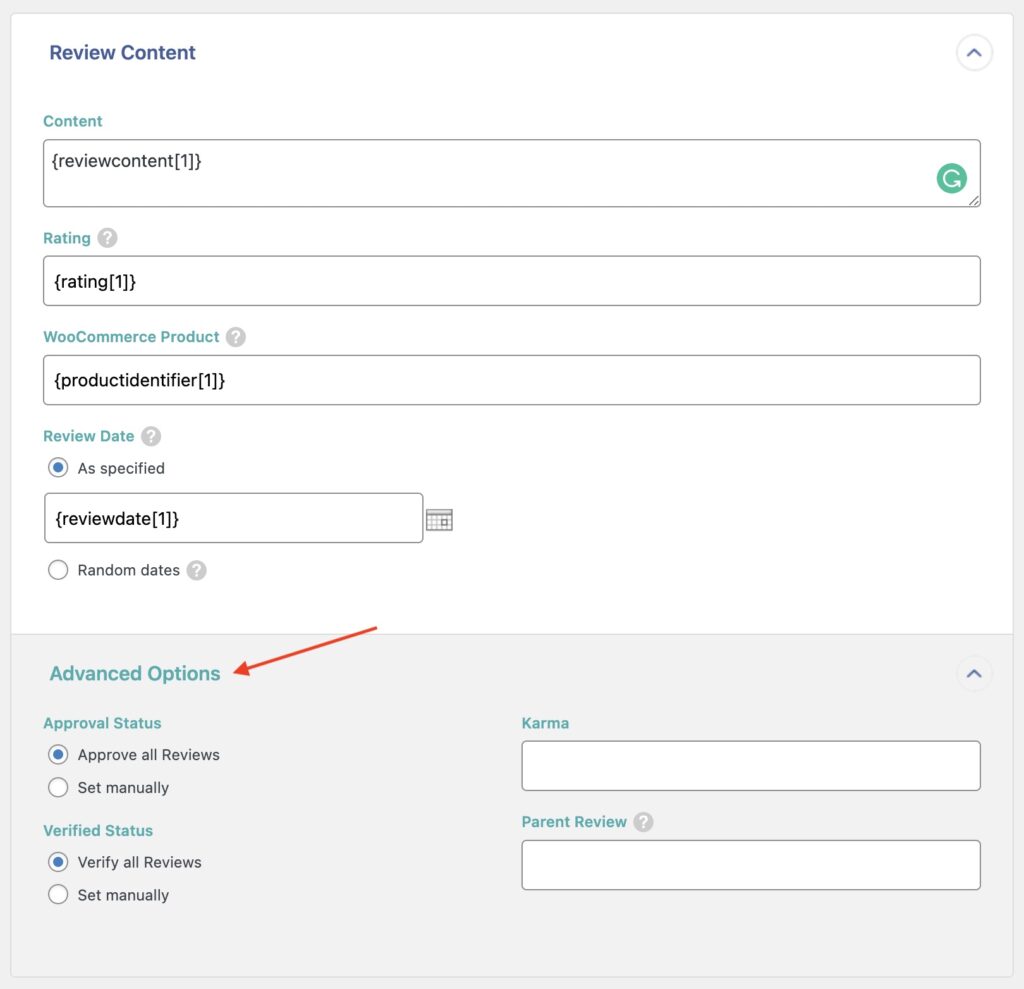
Task: Select Verify all Reviews option
Action: (58, 862)
